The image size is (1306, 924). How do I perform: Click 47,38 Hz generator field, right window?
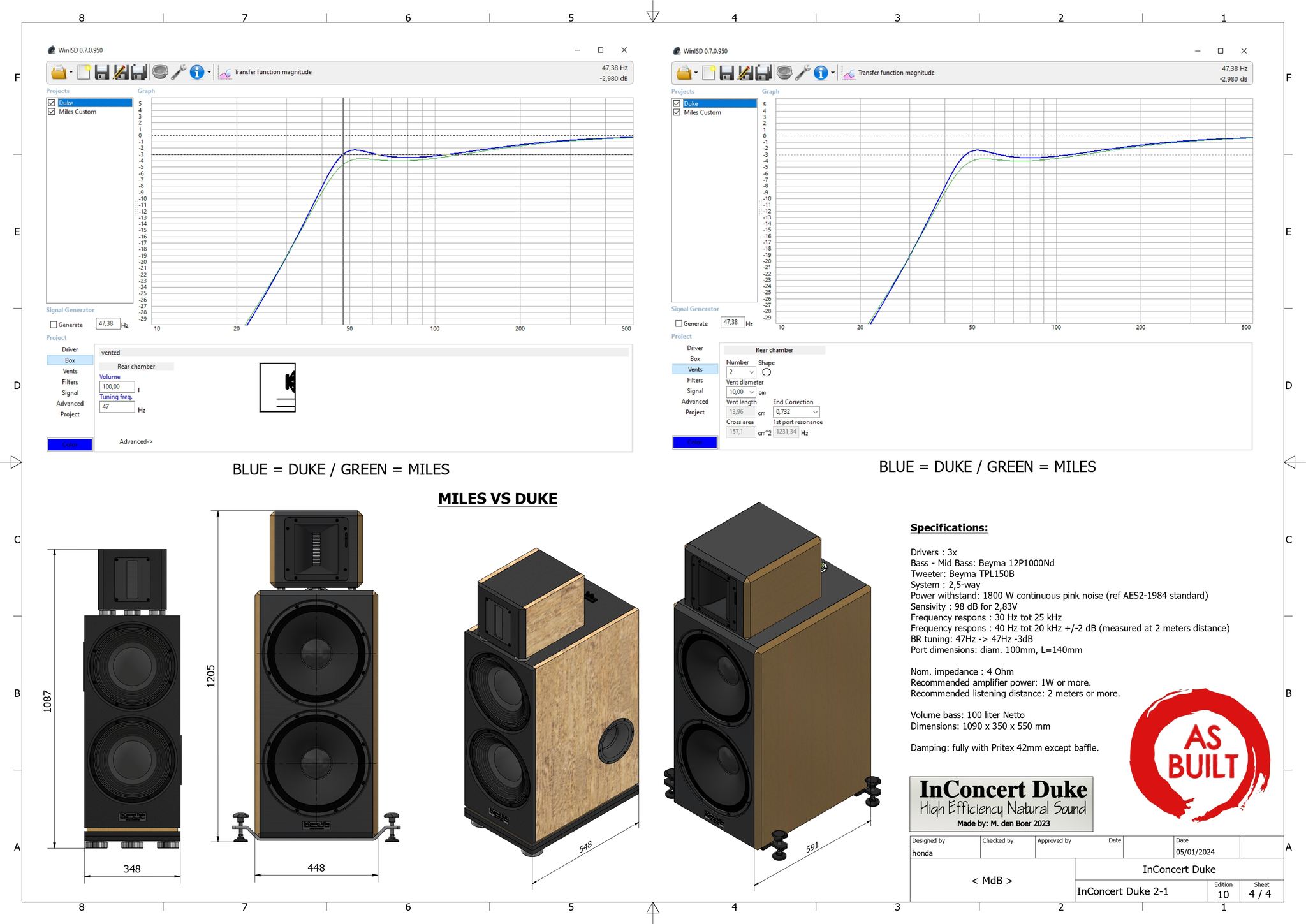[733, 323]
